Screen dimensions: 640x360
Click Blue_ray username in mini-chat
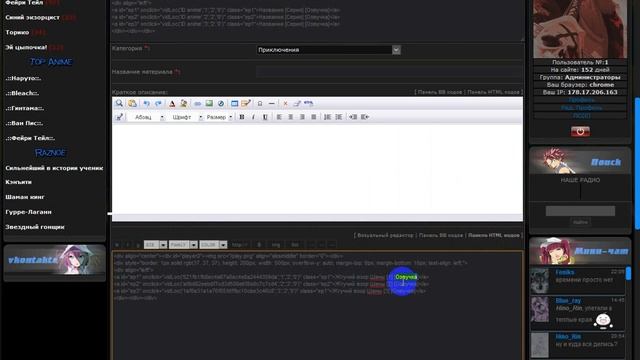click(x=568, y=300)
